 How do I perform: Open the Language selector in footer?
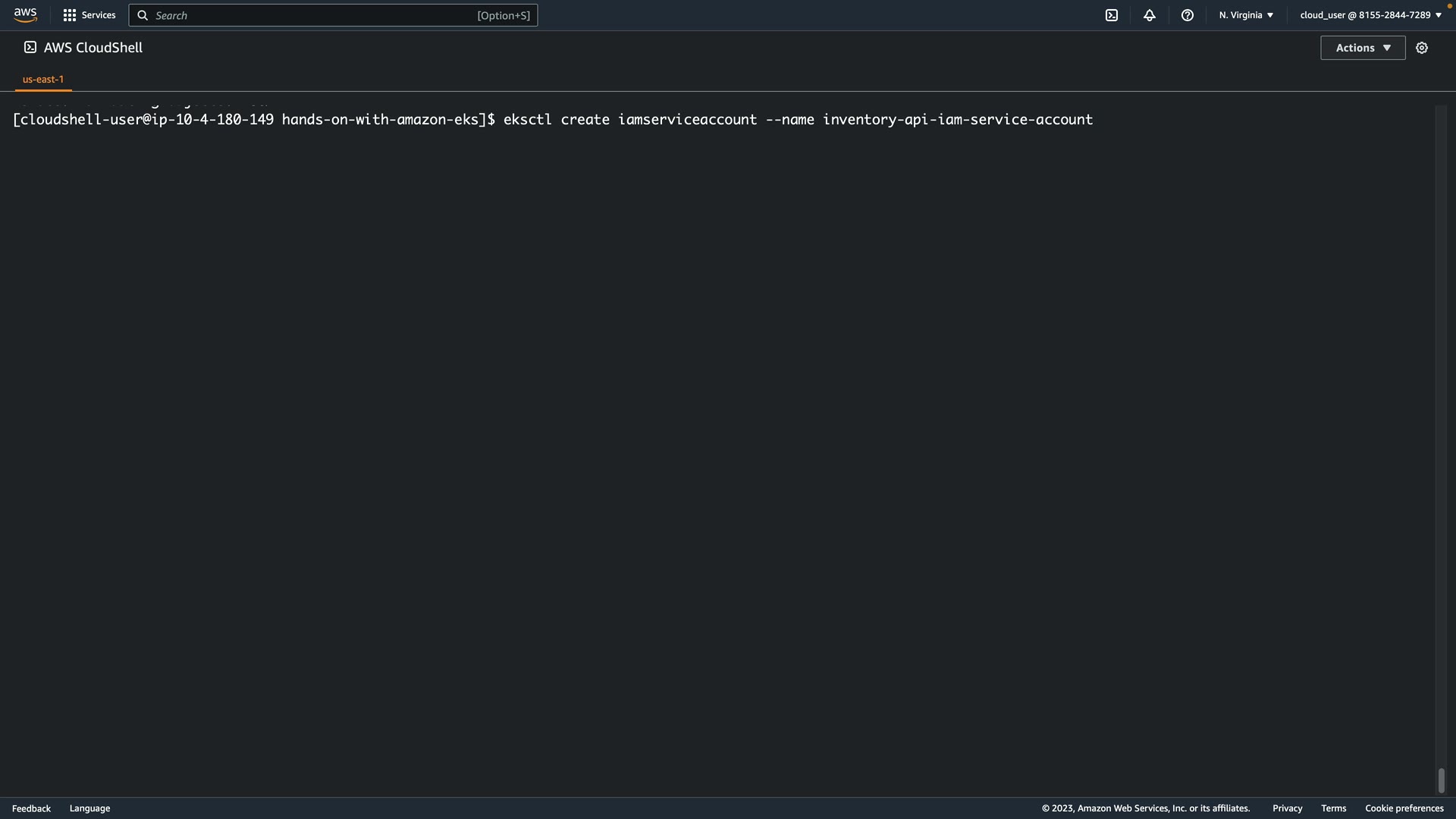point(89,808)
